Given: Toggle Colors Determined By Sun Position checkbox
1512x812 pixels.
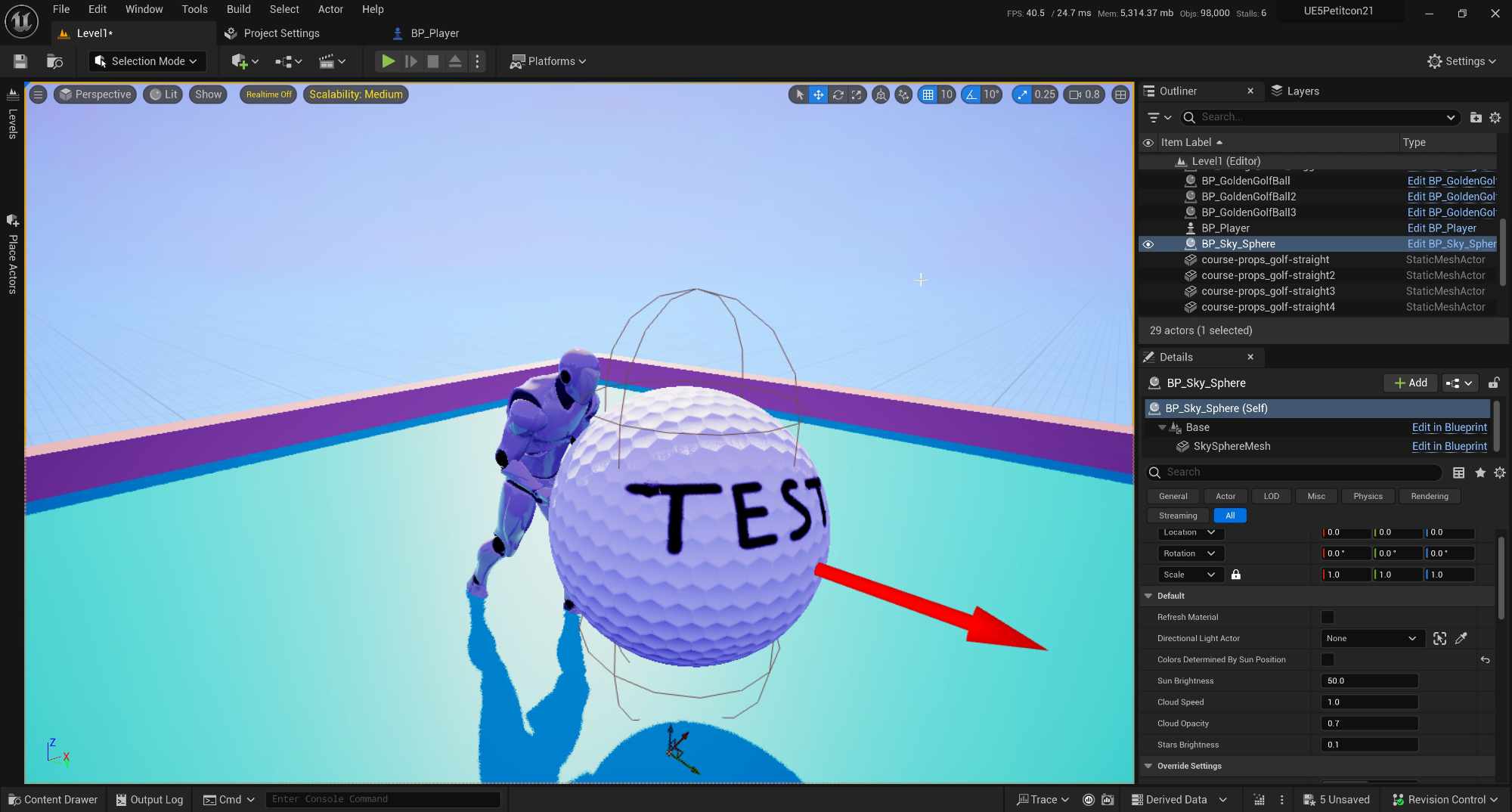Looking at the screenshot, I should [1327, 659].
